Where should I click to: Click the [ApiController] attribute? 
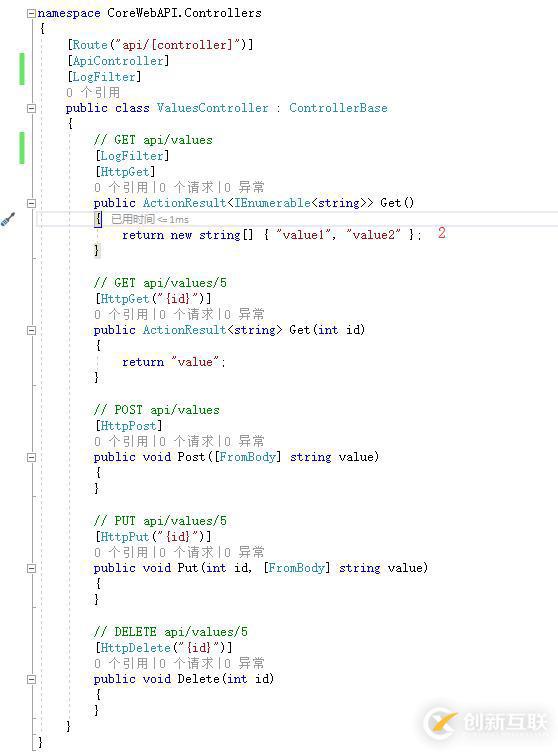[x=118, y=61]
